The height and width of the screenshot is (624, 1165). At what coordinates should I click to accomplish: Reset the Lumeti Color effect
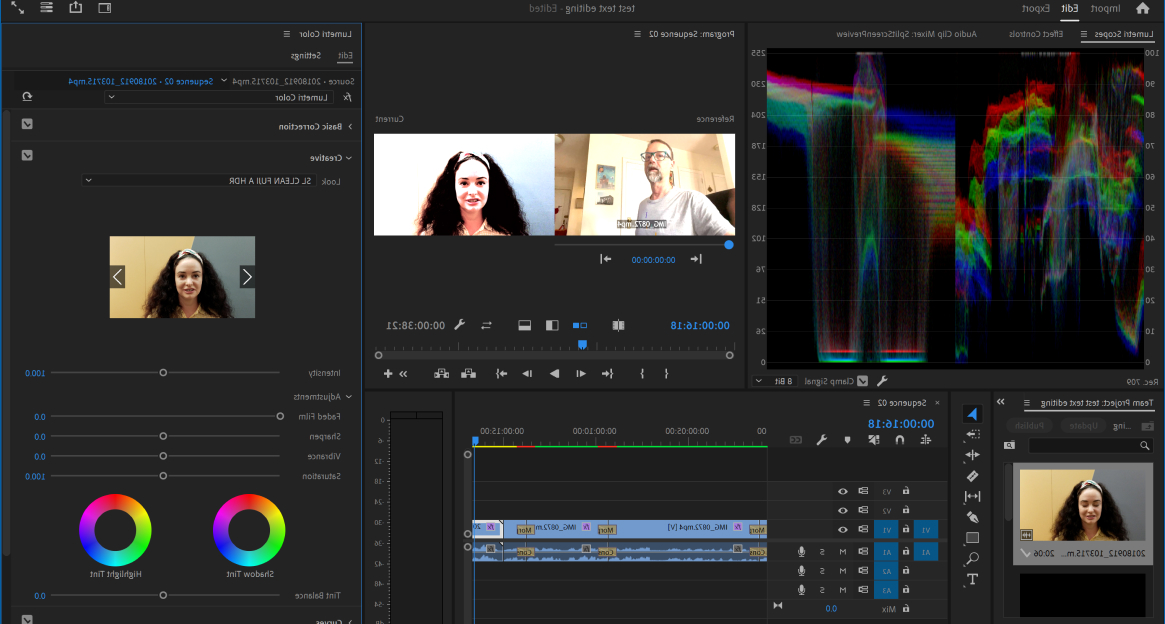tap(27, 97)
